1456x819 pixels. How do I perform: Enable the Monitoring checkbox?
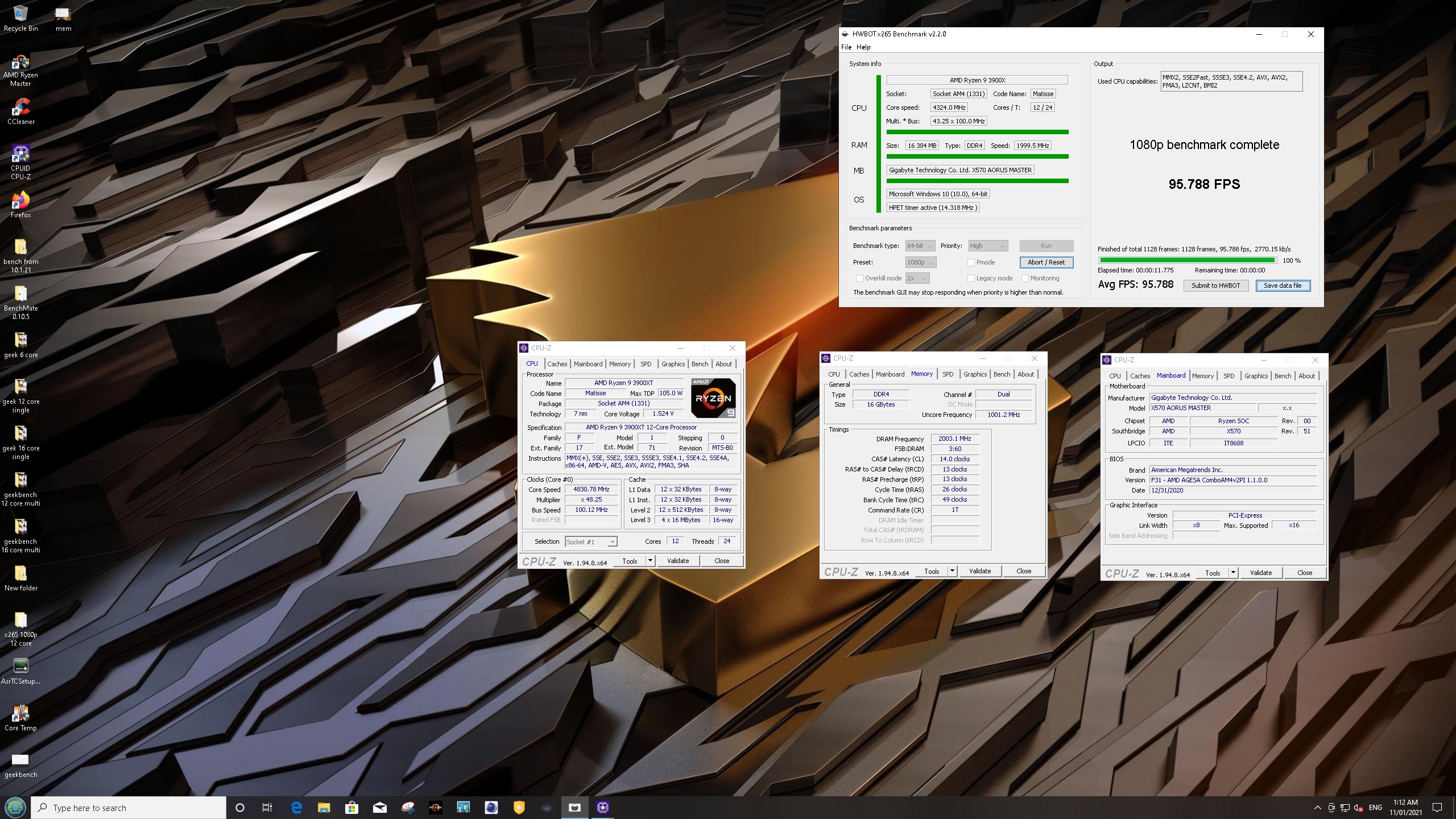(x=1025, y=278)
